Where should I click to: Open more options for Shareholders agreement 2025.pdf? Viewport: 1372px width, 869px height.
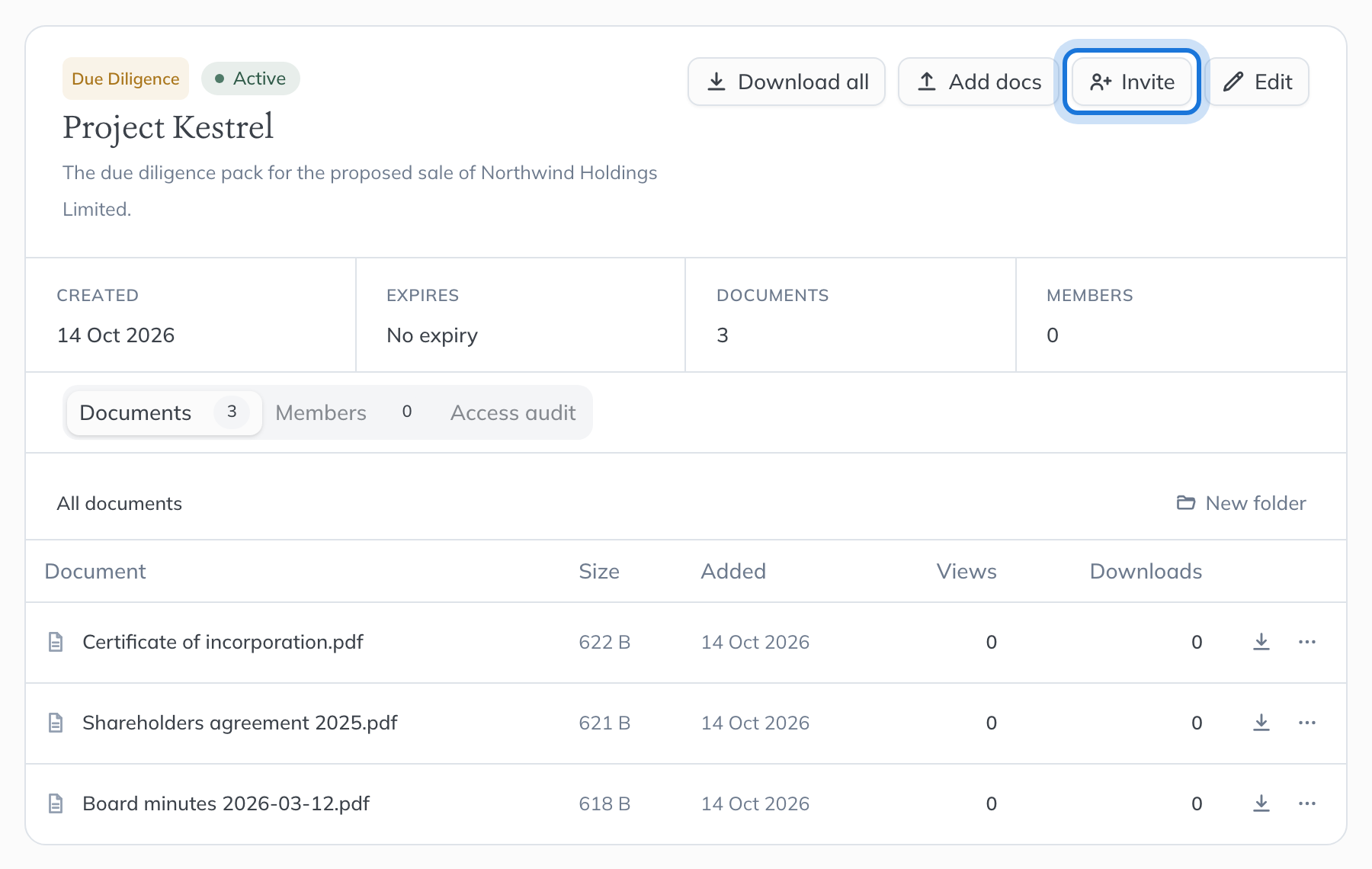(x=1307, y=723)
